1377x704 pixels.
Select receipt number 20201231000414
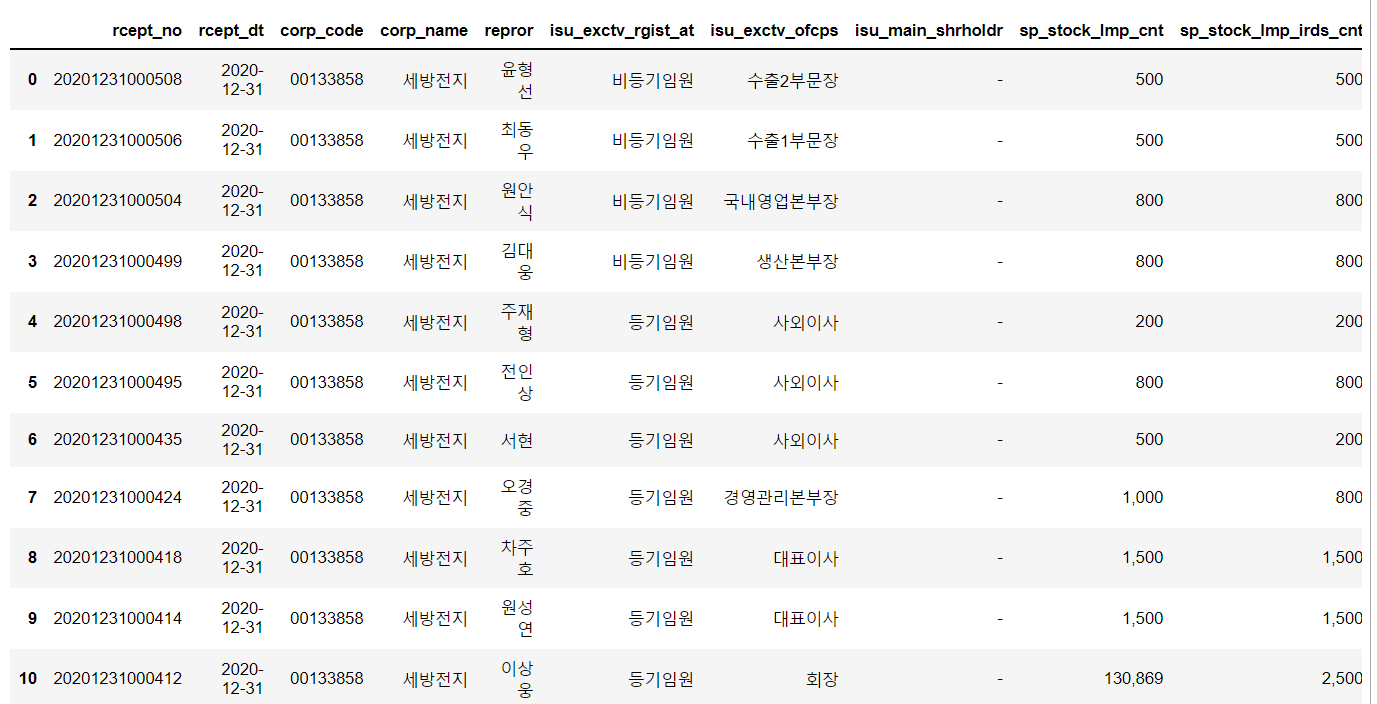coord(118,618)
